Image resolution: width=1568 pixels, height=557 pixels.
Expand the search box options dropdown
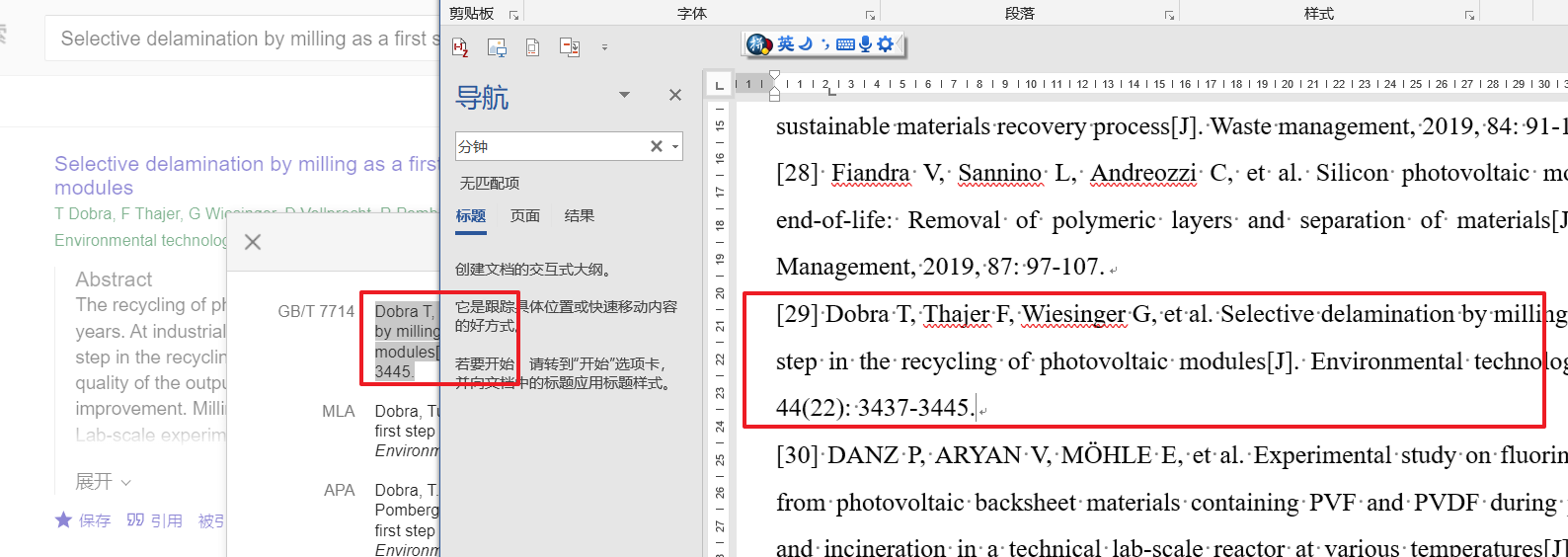(x=676, y=146)
